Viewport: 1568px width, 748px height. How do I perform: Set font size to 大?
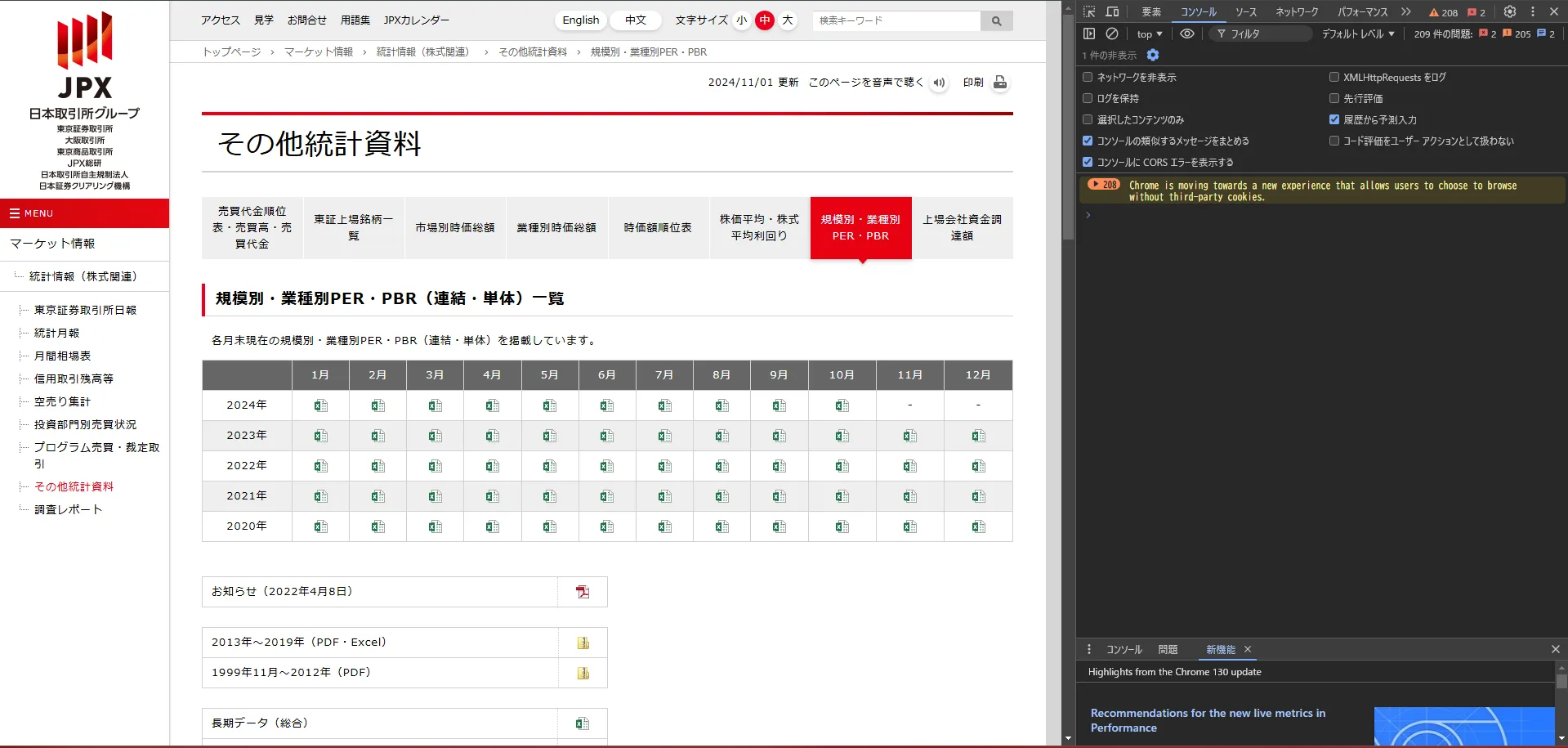(788, 20)
